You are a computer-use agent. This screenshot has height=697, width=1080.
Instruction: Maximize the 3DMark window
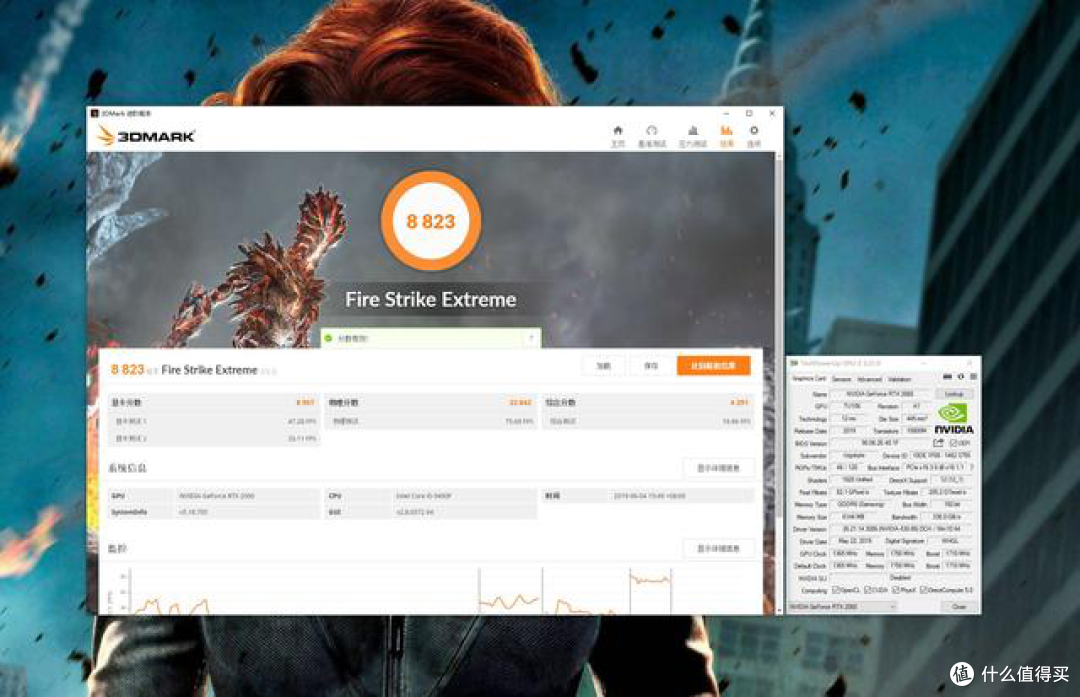pos(749,113)
